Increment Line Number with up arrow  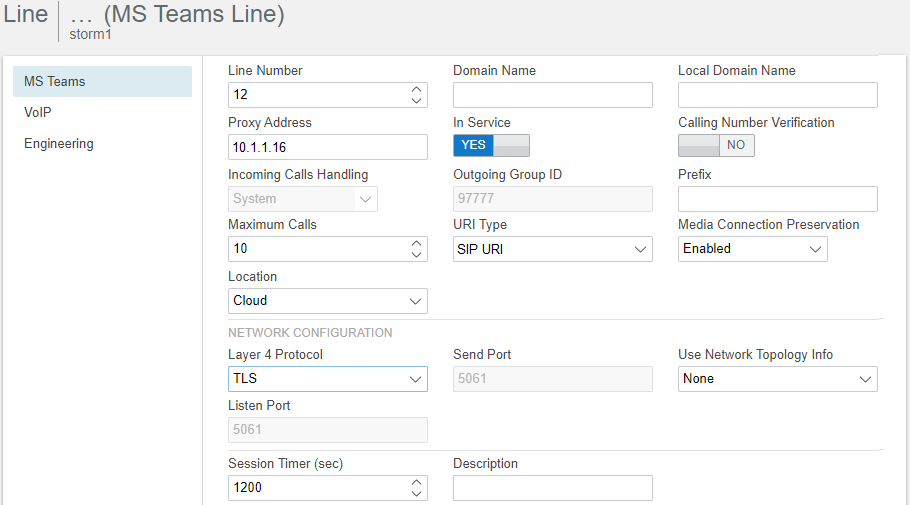pyautogui.click(x=416, y=89)
